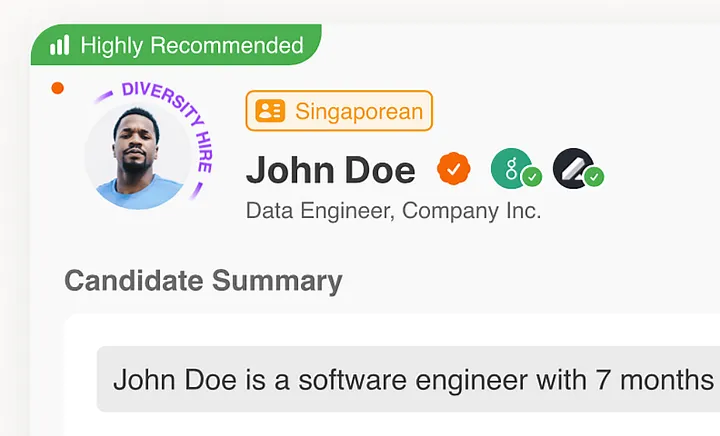Click the green check on the pencil icon

tap(594, 177)
